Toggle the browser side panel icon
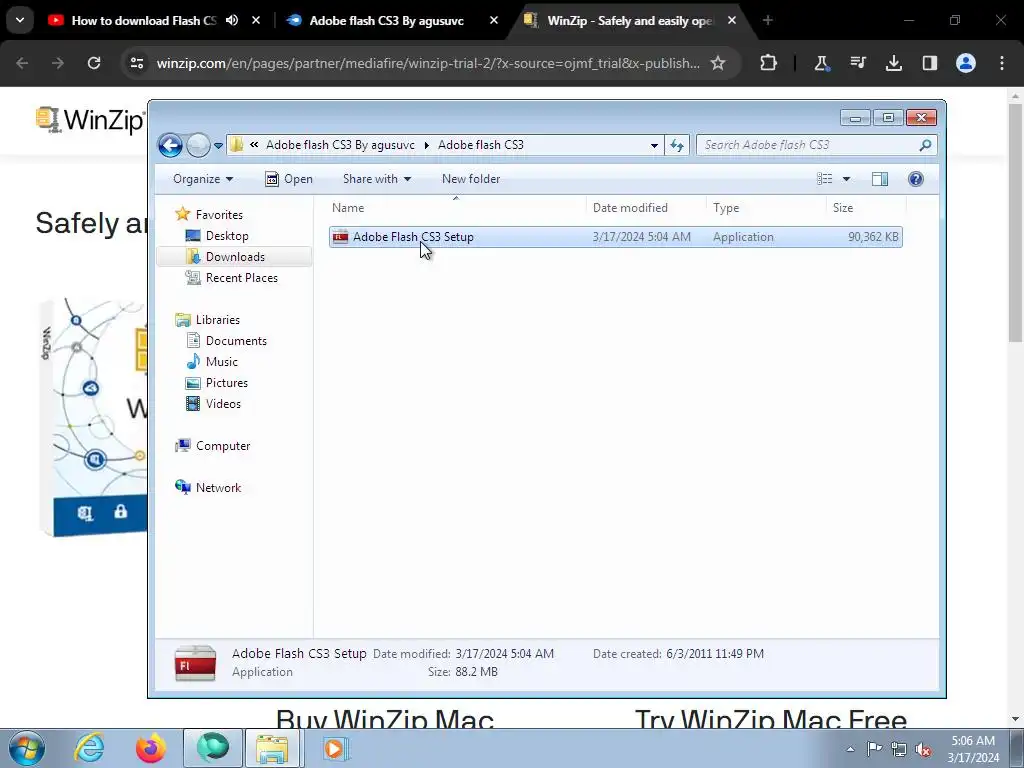The height and width of the screenshot is (768, 1024). [x=929, y=63]
